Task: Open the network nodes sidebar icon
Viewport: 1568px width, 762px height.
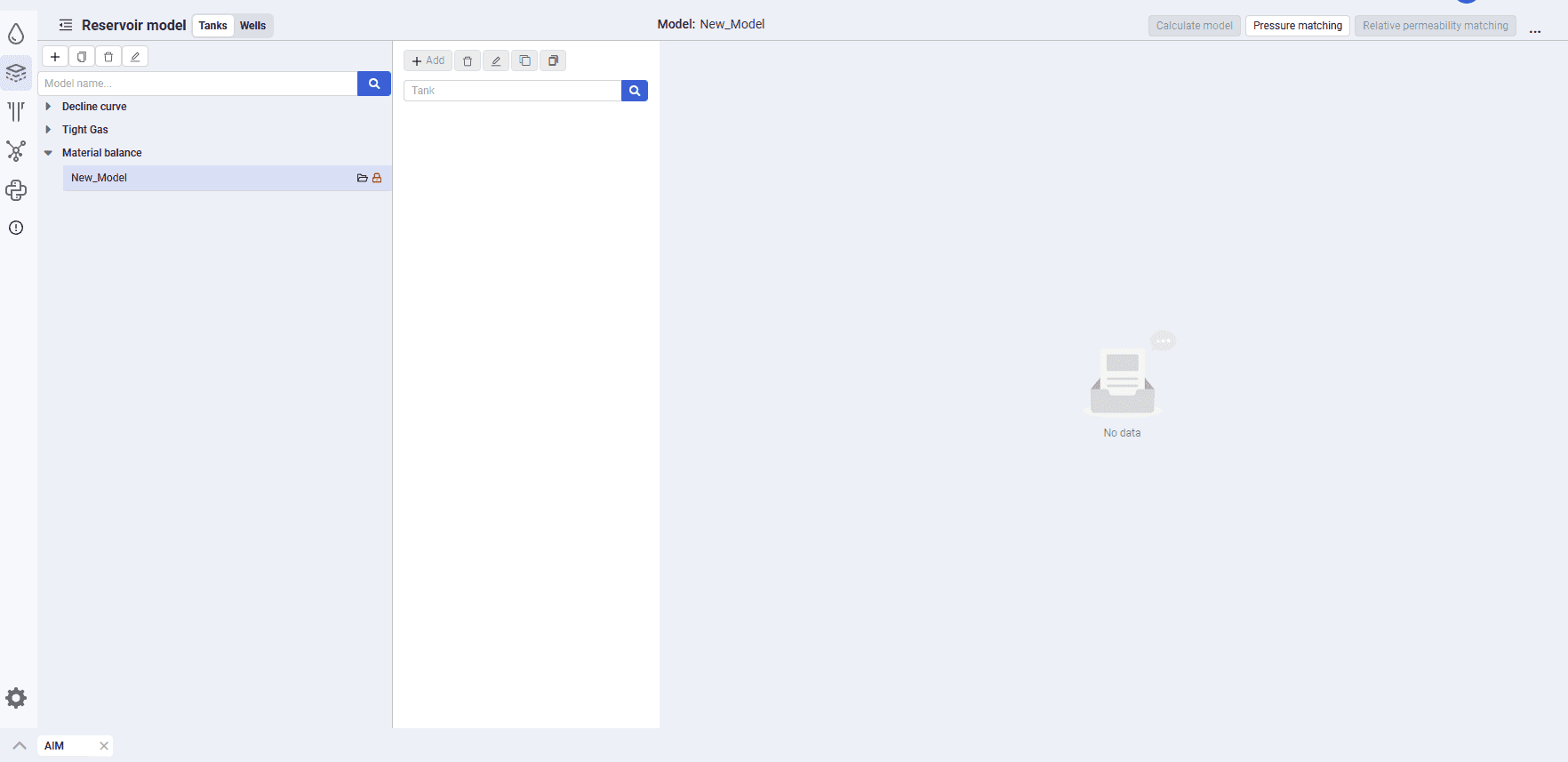Action: (x=16, y=150)
